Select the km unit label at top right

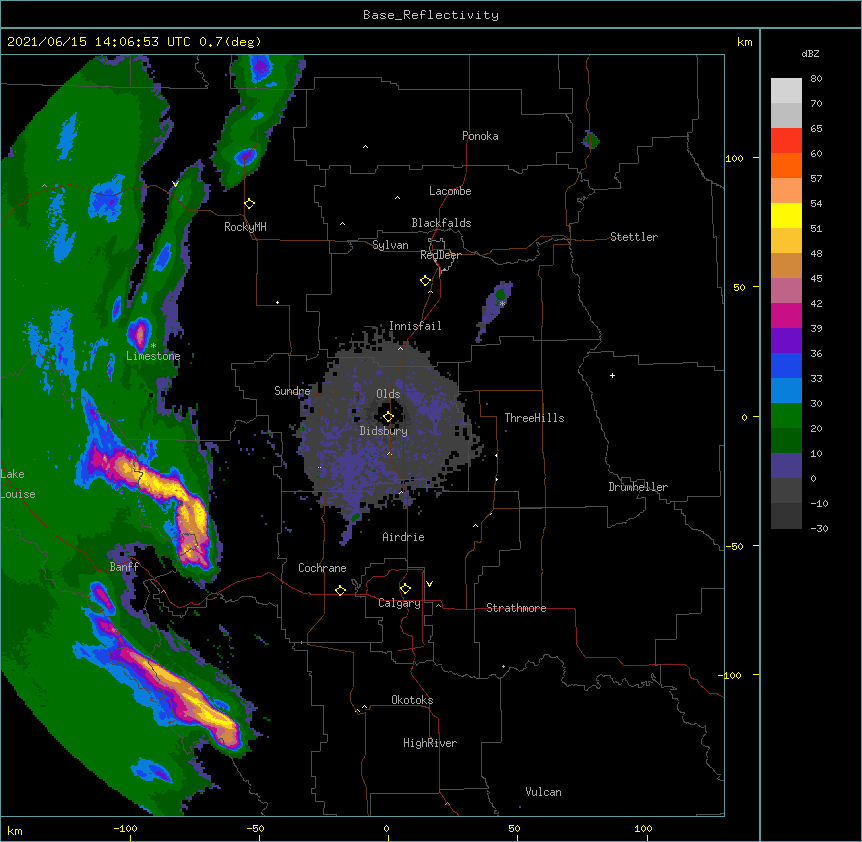tap(745, 42)
